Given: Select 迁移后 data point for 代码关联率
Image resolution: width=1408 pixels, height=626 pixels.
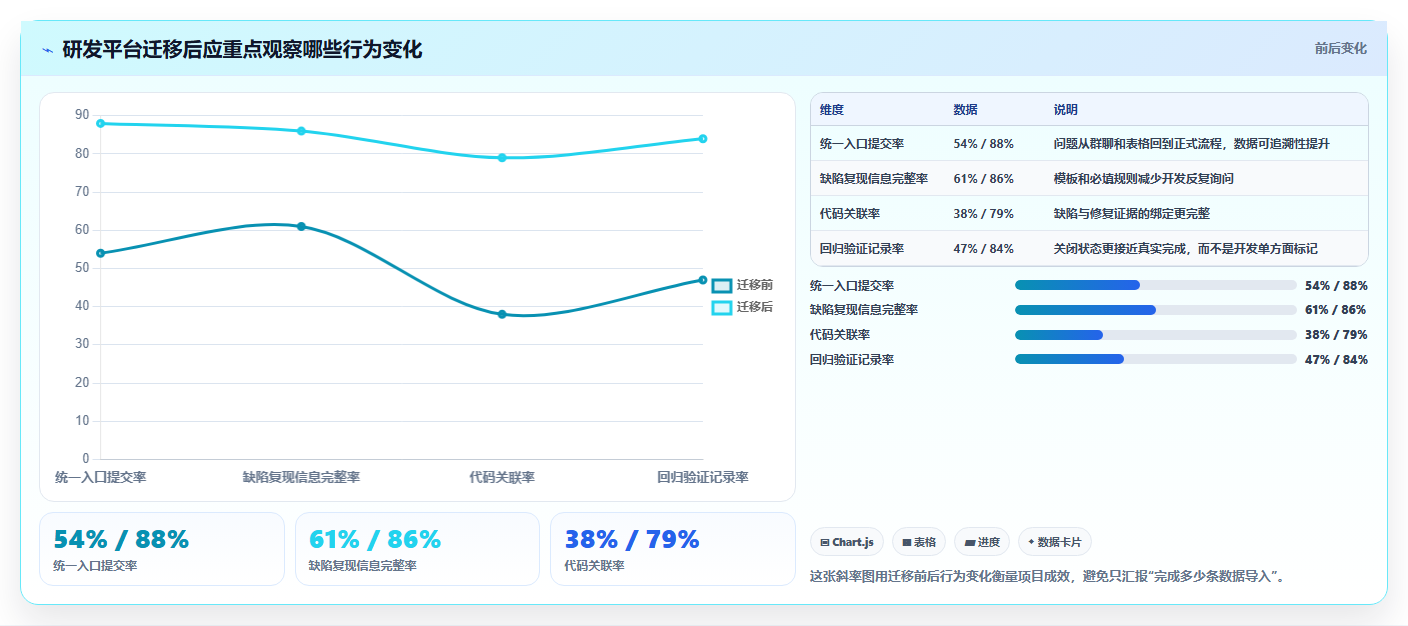Looking at the screenshot, I should click(x=502, y=158).
